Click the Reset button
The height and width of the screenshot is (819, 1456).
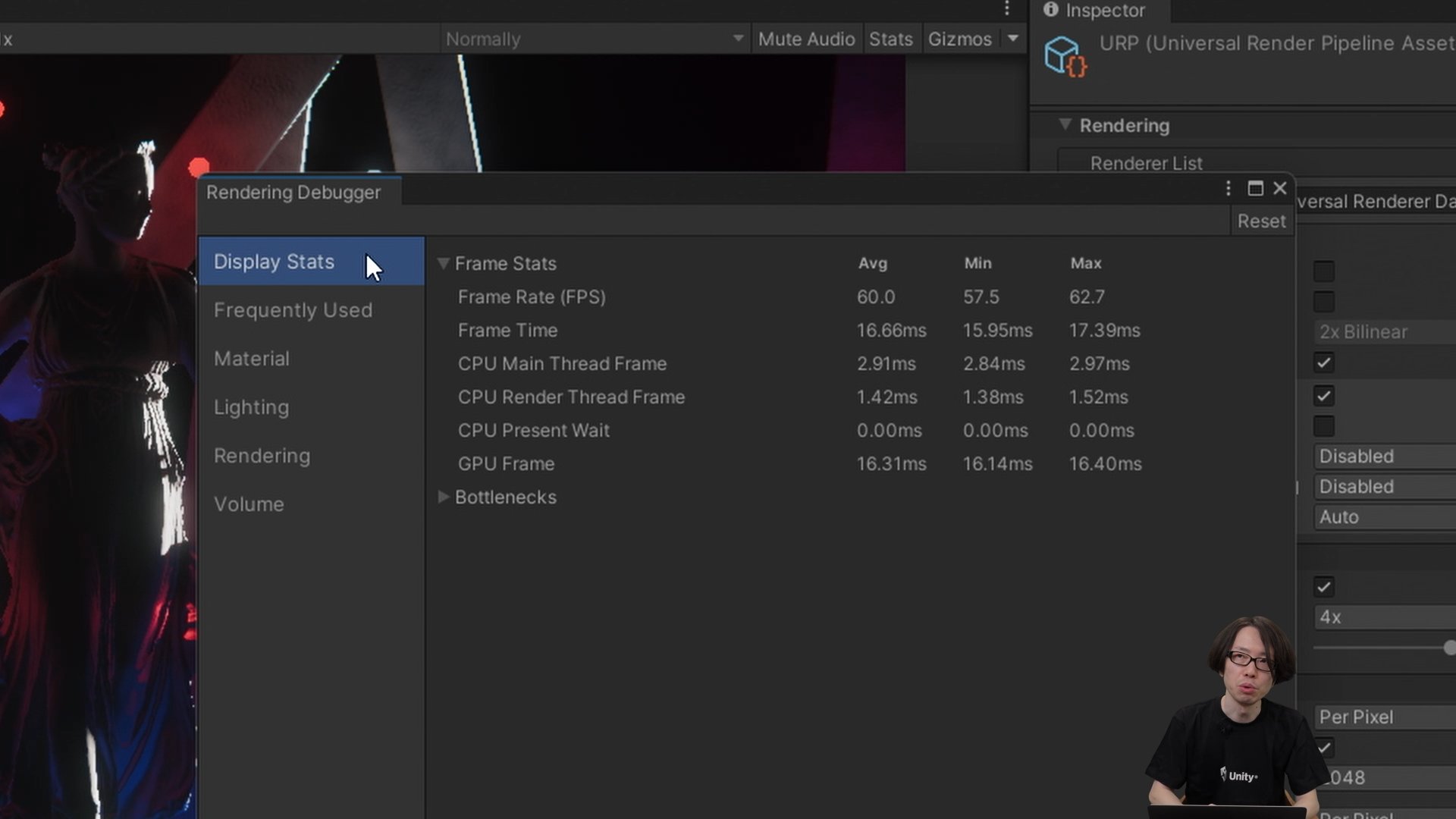pos(1261,221)
